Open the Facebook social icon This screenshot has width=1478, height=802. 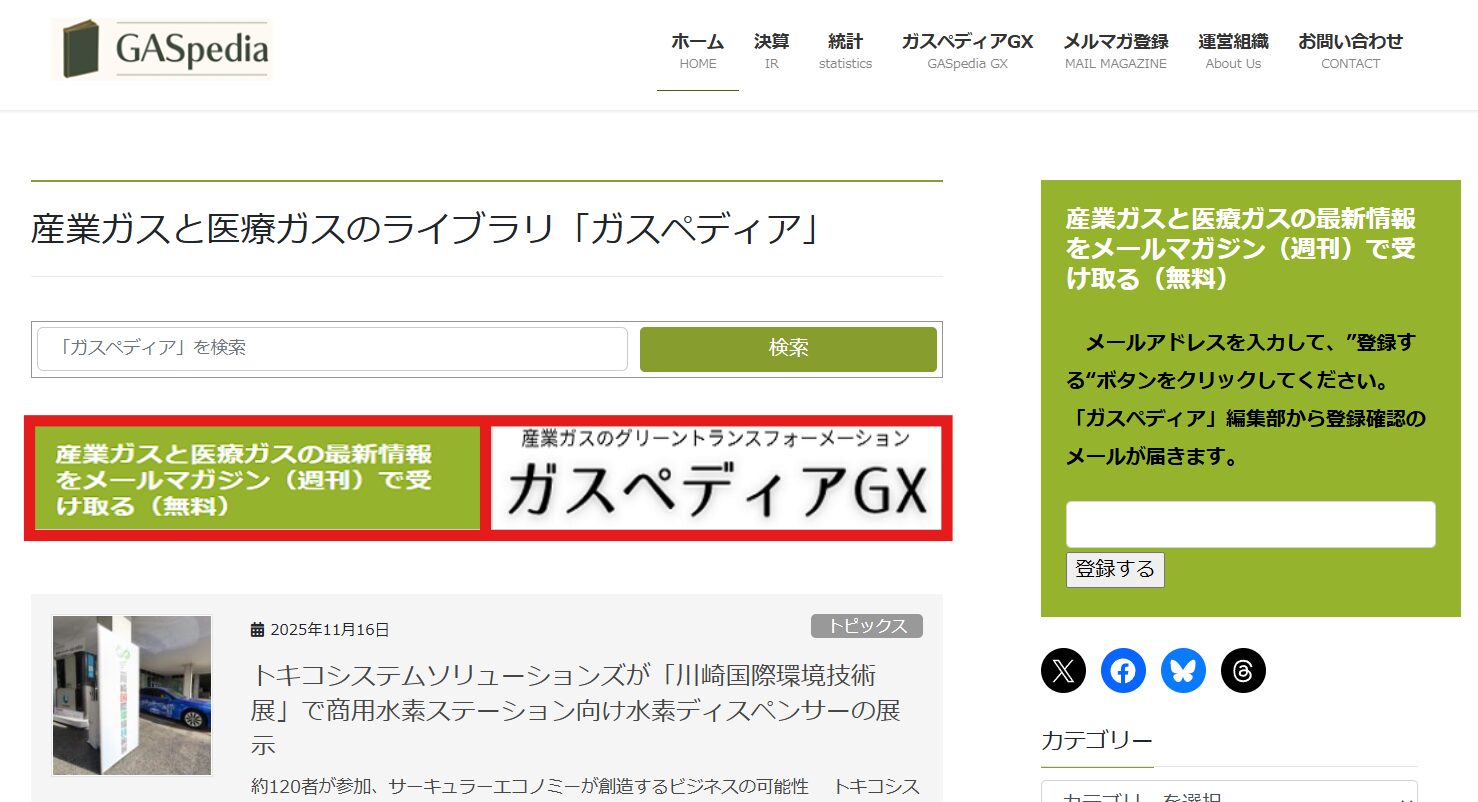1123,670
